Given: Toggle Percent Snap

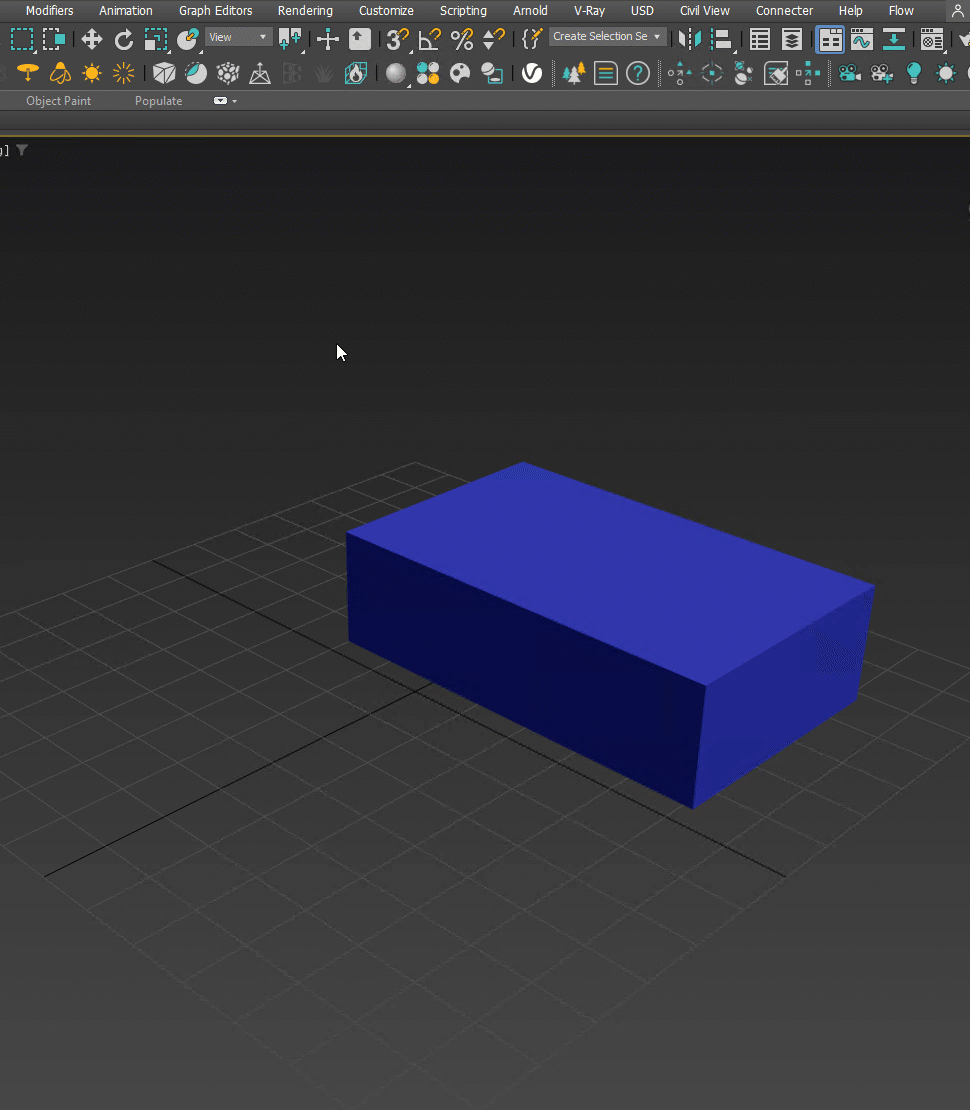Looking at the screenshot, I should pos(462,39).
